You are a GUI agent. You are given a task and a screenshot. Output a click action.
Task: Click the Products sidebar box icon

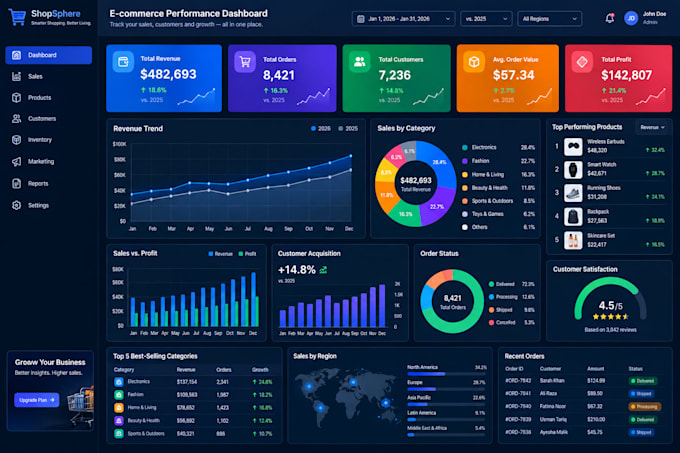pos(16,98)
